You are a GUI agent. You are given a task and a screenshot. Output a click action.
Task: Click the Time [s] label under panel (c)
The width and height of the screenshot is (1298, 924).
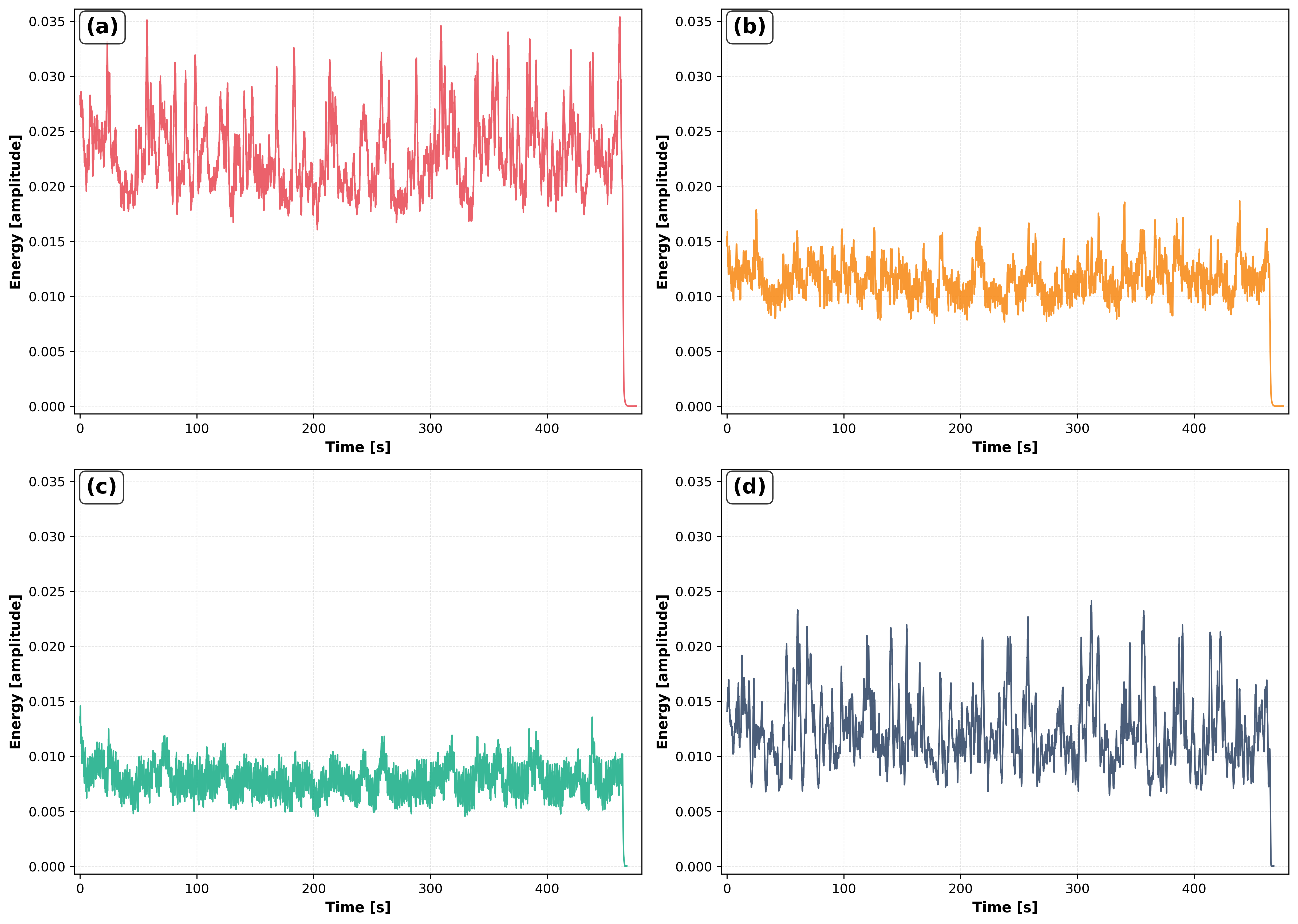tap(358, 907)
